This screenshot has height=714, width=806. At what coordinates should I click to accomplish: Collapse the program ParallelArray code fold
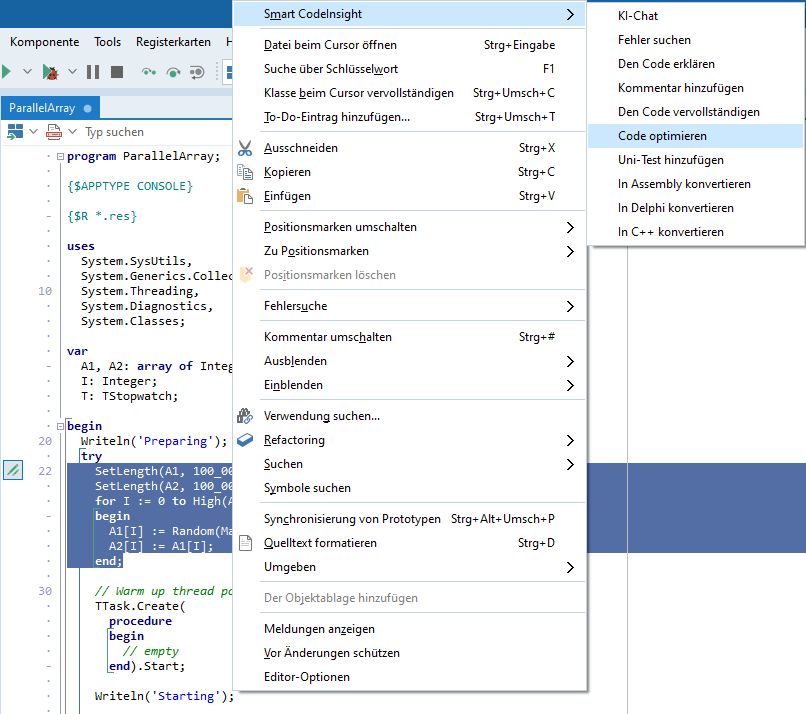tap(60, 156)
